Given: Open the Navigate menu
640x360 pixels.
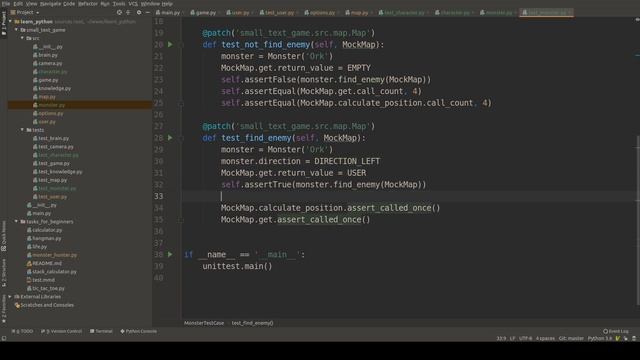Looking at the screenshot, I should point(50,4).
